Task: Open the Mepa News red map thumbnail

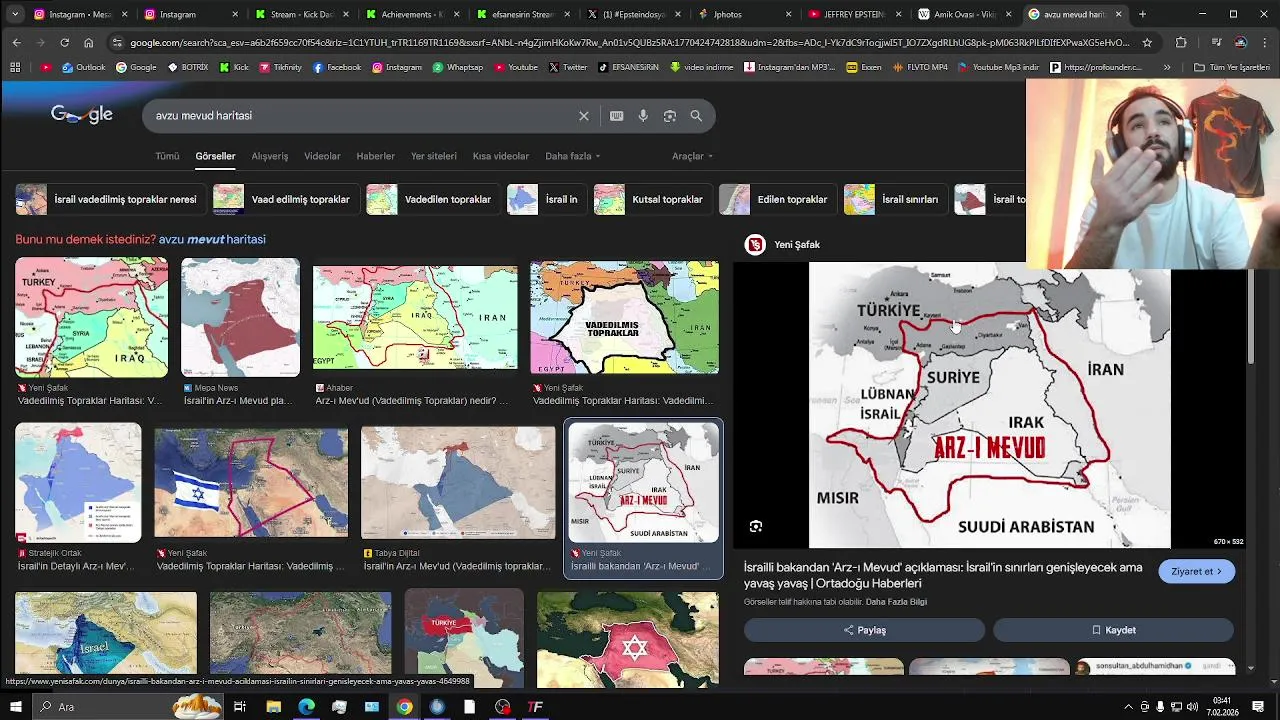Action: click(240, 318)
